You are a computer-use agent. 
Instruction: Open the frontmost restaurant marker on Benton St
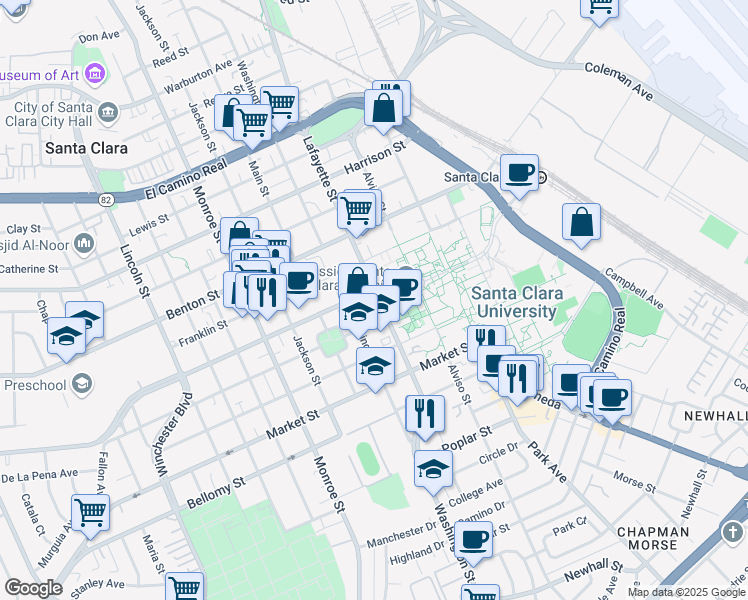coord(267,293)
